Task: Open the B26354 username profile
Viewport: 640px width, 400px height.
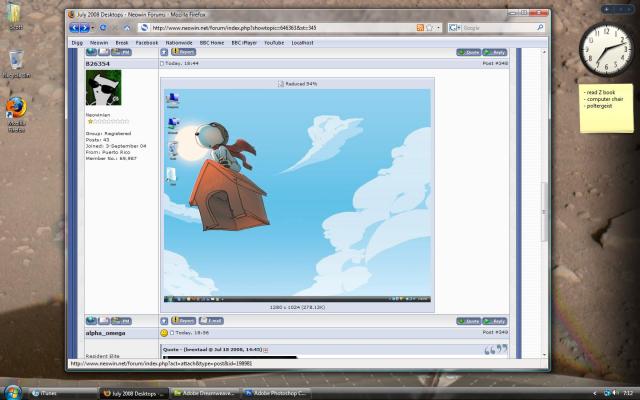Action: pyautogui.click(x=98, y=64)
